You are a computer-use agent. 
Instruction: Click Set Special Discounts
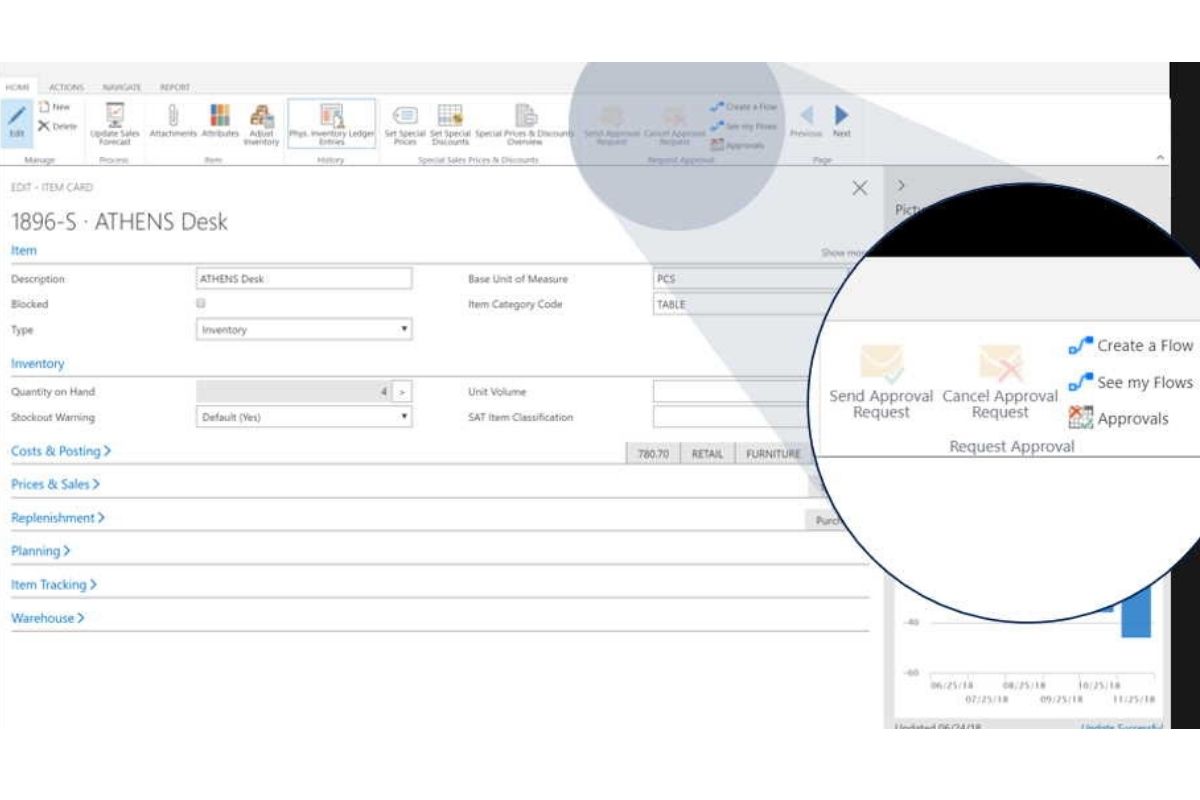tap(450, 124)
